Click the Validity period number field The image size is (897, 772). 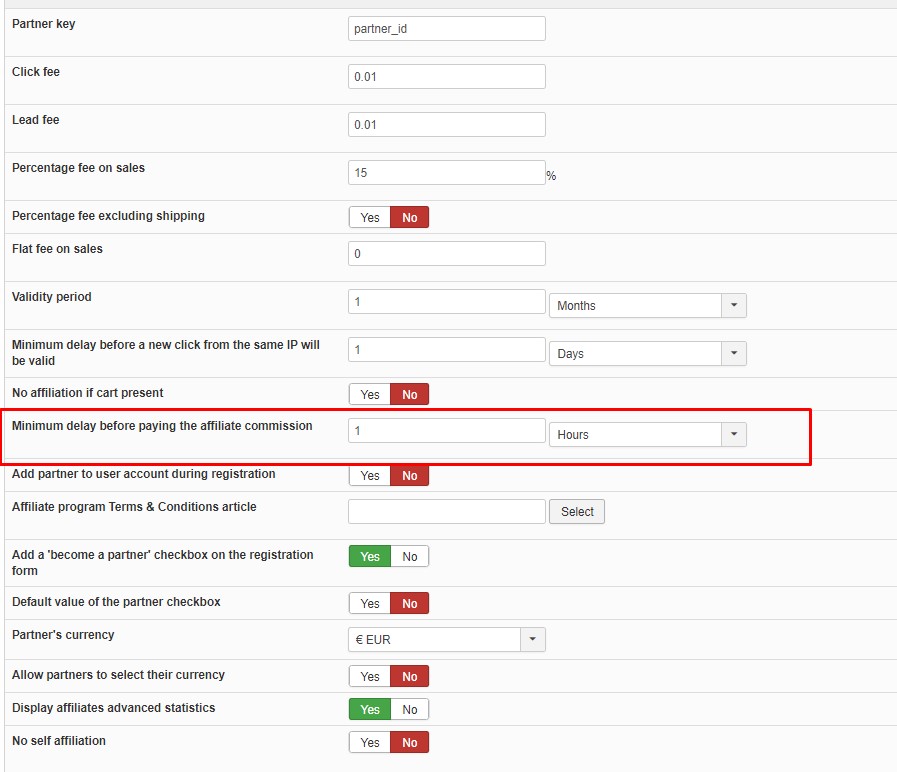[x=446, y=302]
